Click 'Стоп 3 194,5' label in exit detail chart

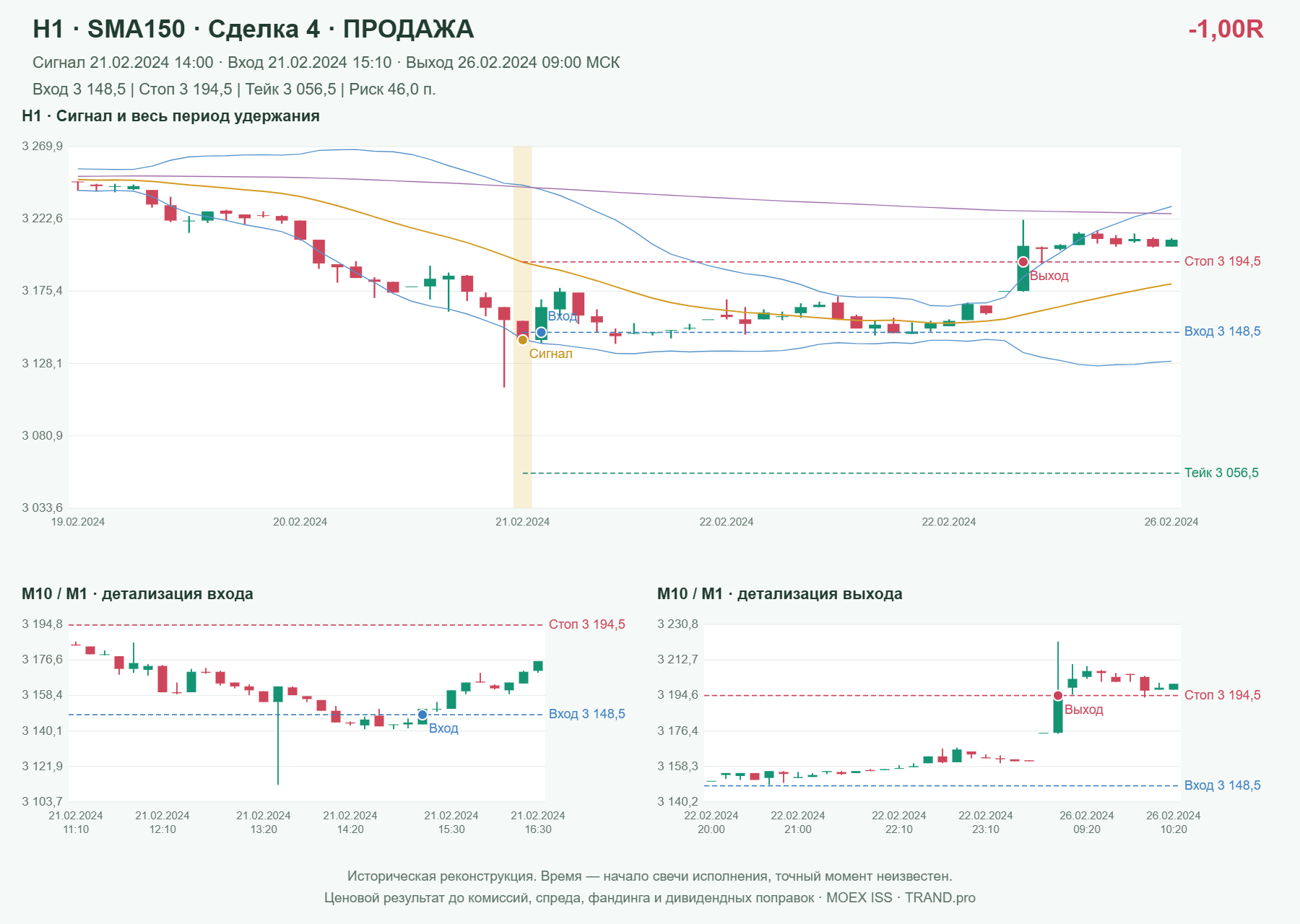click(1222, 695)
